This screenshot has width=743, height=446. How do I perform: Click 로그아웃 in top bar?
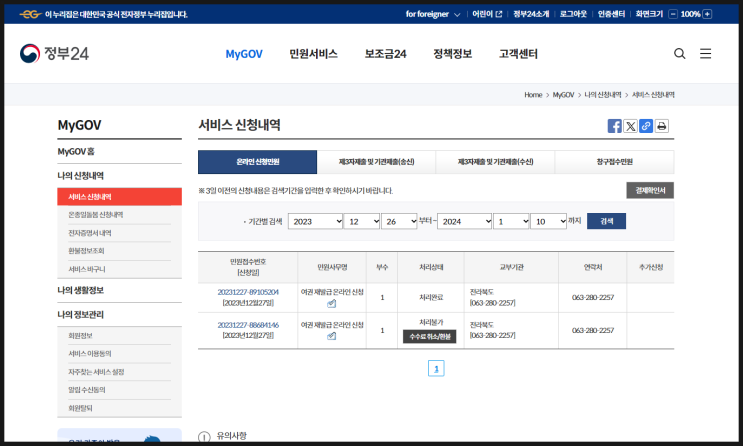coord(573,14)
